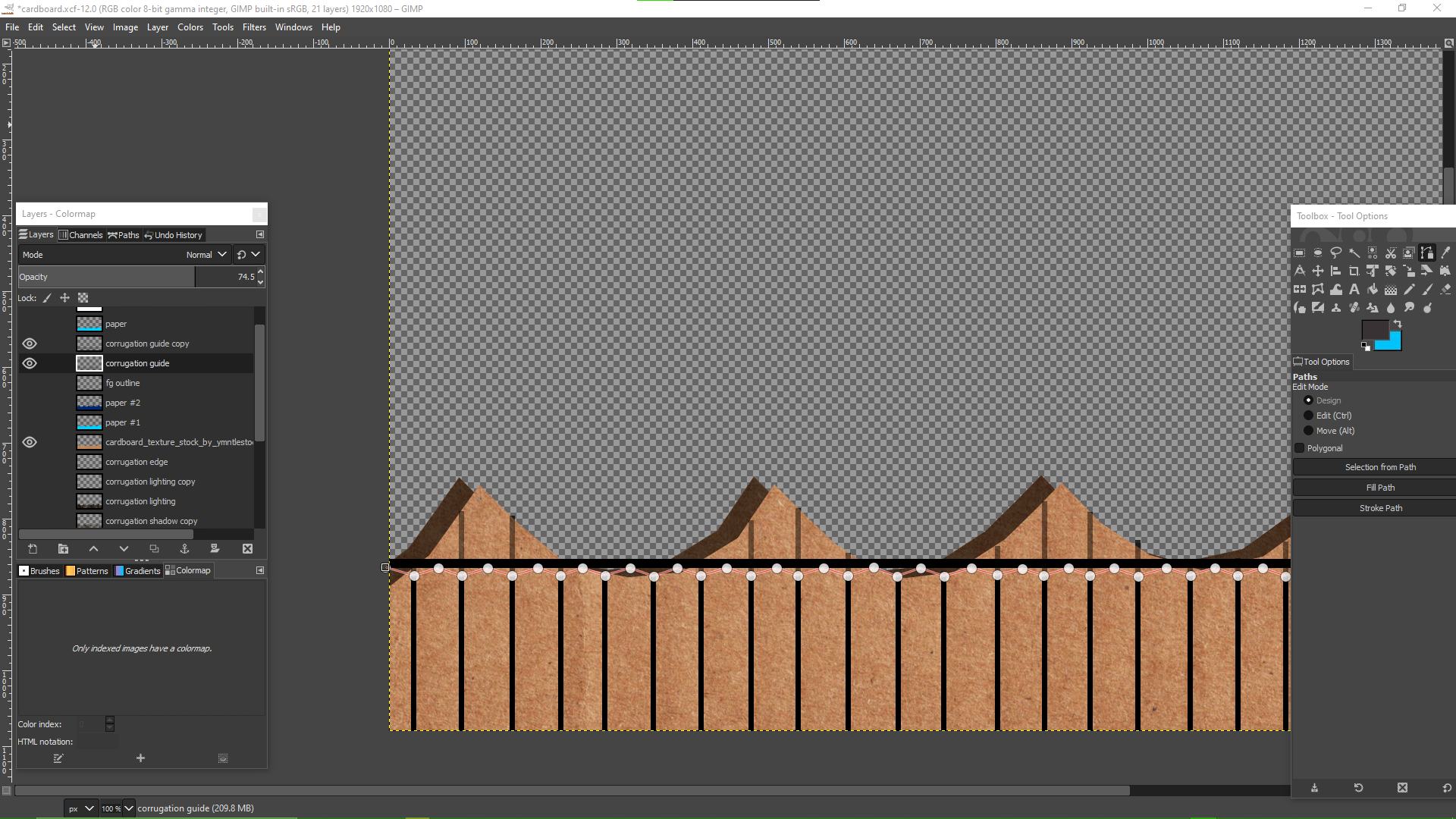The image size is (1456, 819).
Task: Select the Crop tool
Action: click(1354, 271)
